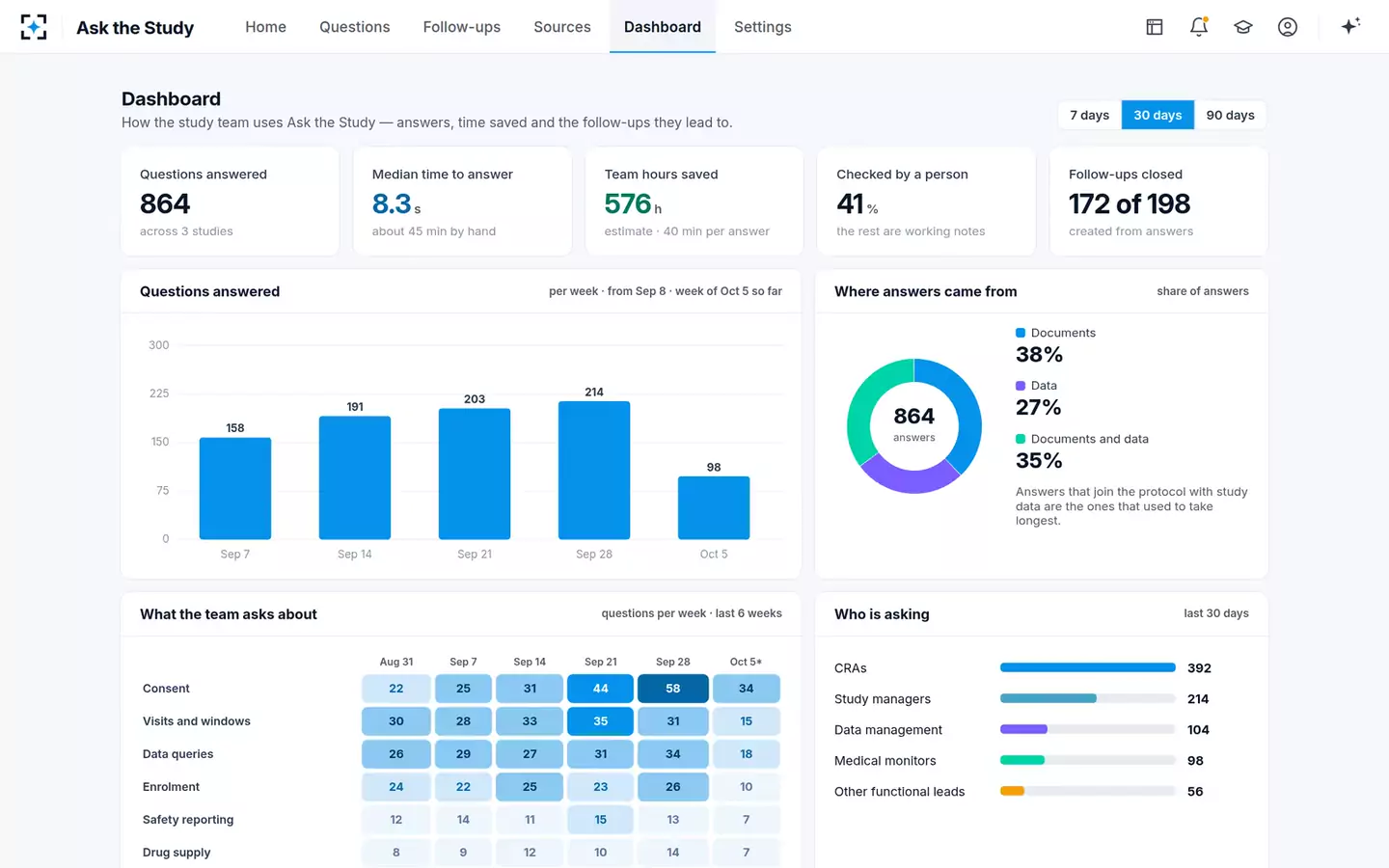Viewport: 1389px width, 868px height.
Task: Click the Consent Sep 28 cell 58
Action: click(673, 689)
